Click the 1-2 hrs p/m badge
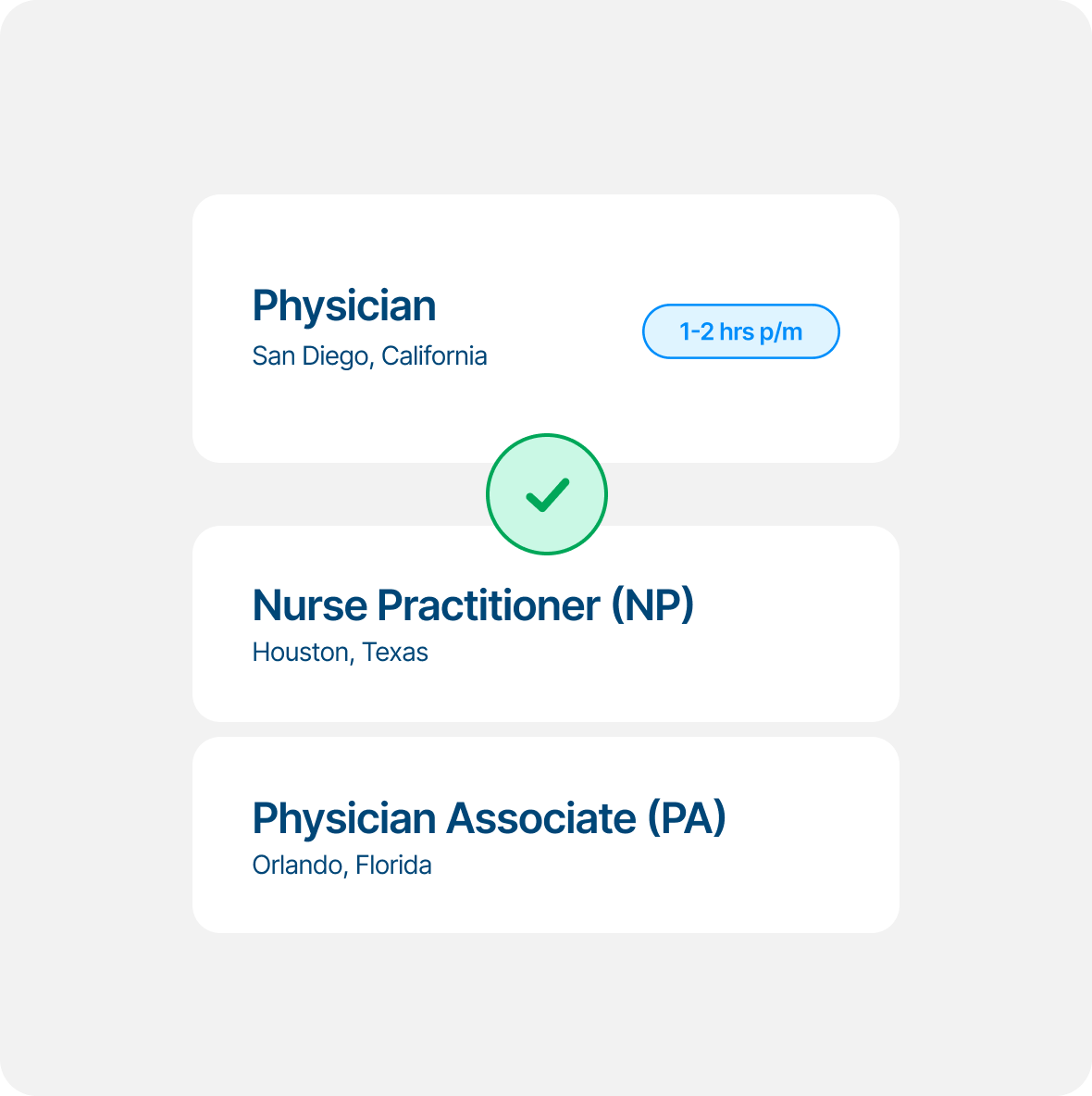 click(x=740, y=331)
